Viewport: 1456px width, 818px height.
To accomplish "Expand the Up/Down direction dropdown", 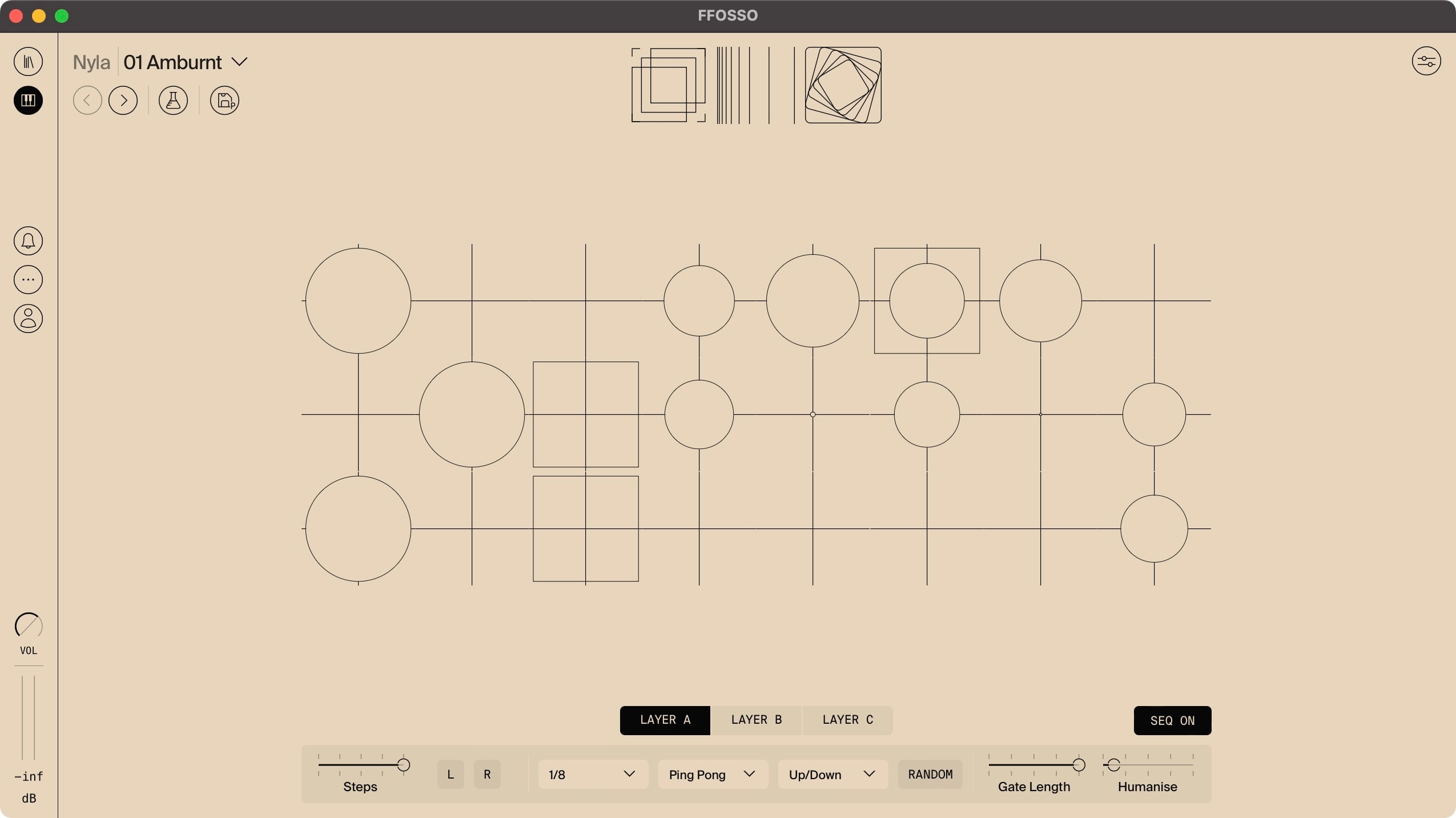I will click(832, 775).
